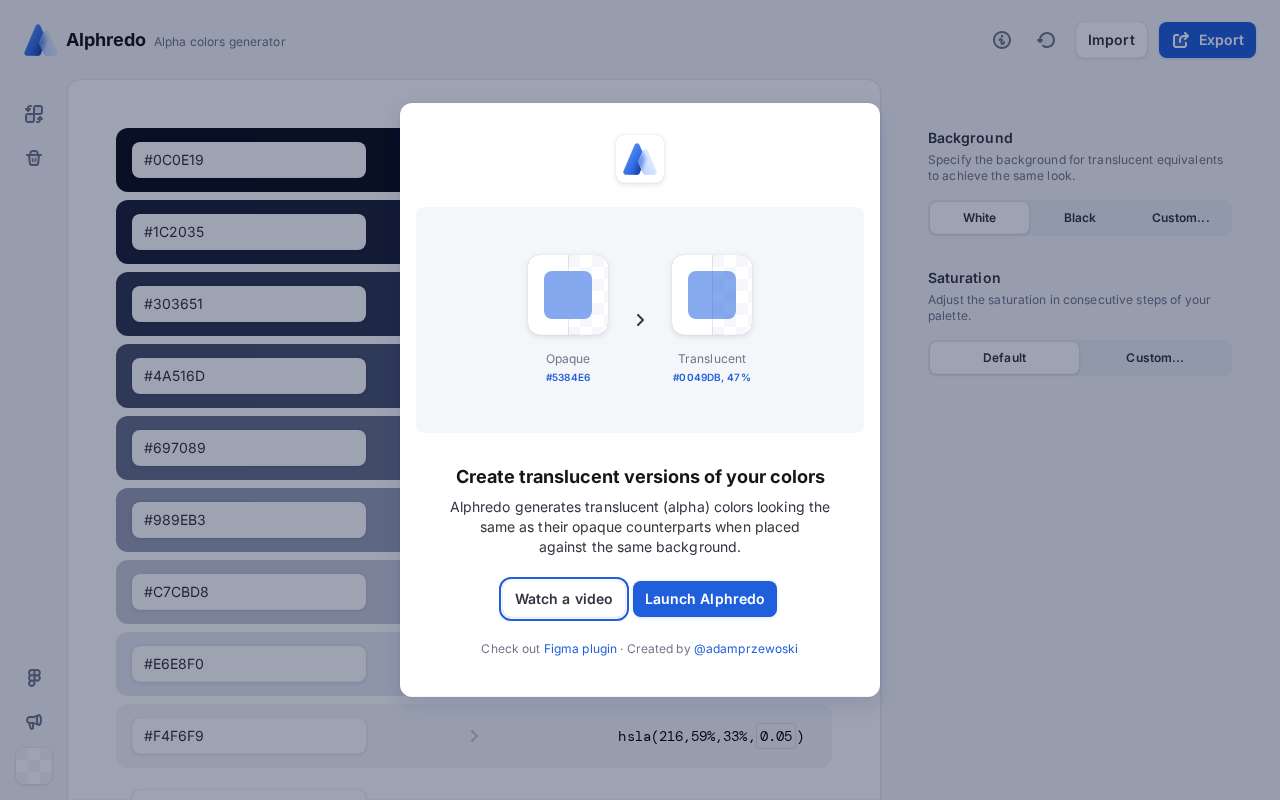The image size is (1280, 800).
Task: Click the #5384E6 opaque color code
Action: [568, 378]
